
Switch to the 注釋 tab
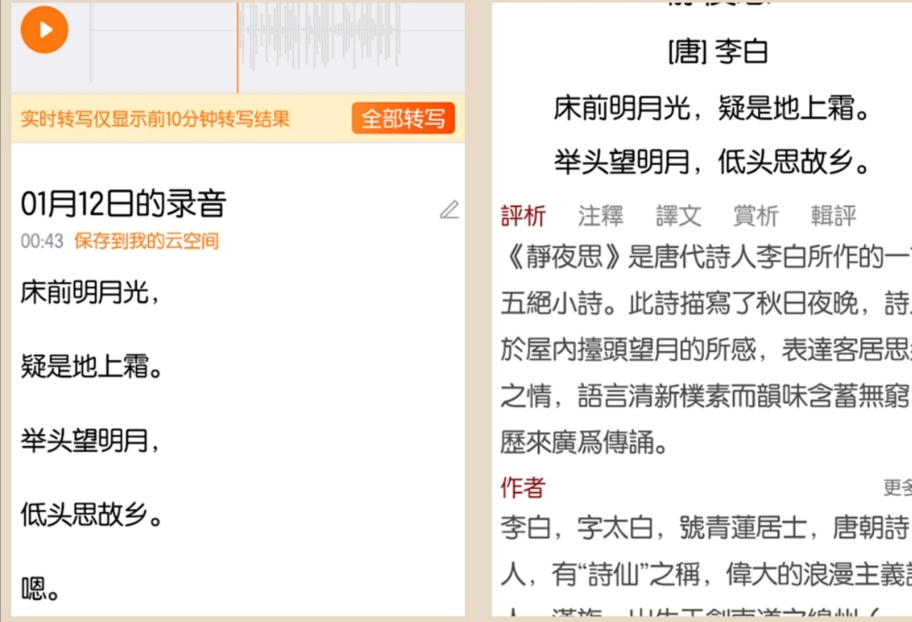click(600, 216)
